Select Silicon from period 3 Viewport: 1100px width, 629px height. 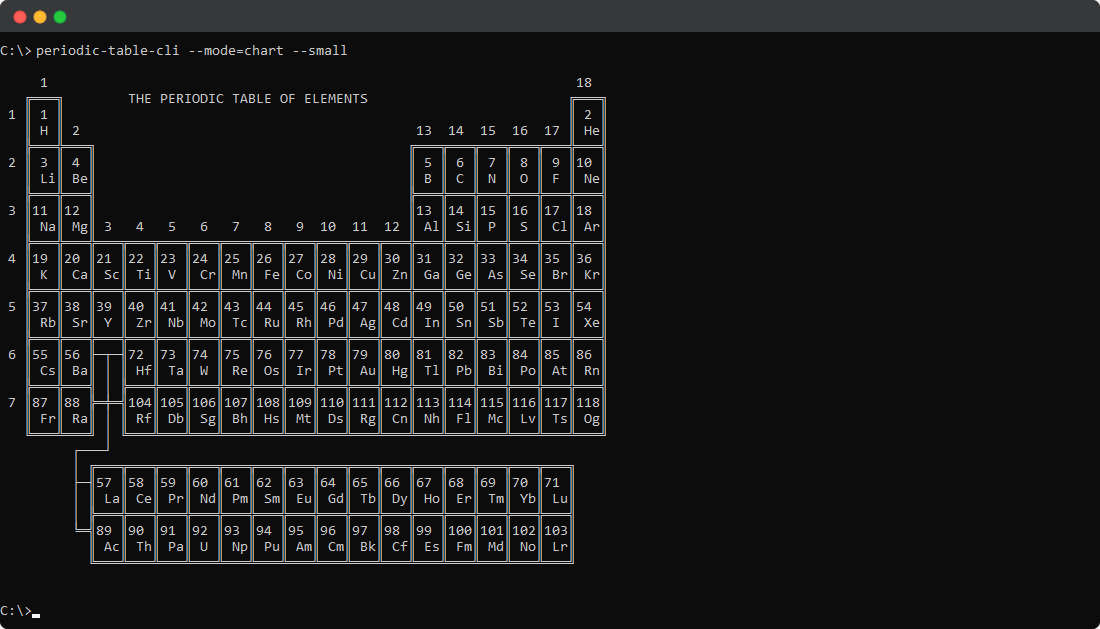pyautogui.click(x=460, y=218)
